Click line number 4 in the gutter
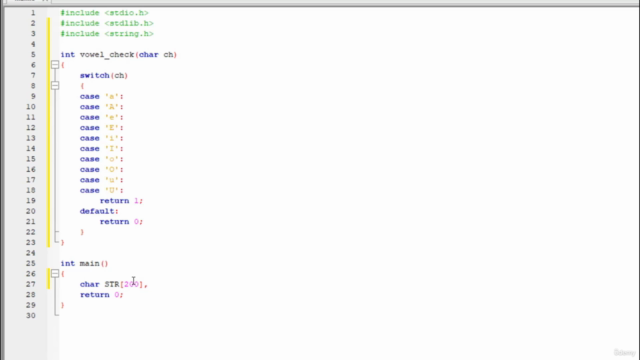The image size is (640, 360). [x=33, y=44]
